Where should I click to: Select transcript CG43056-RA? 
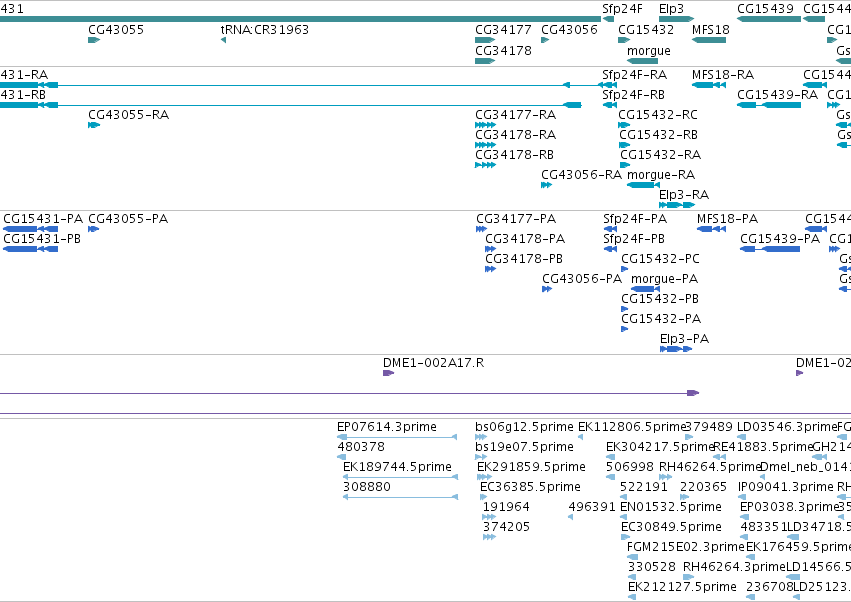(x=581, y=175)
